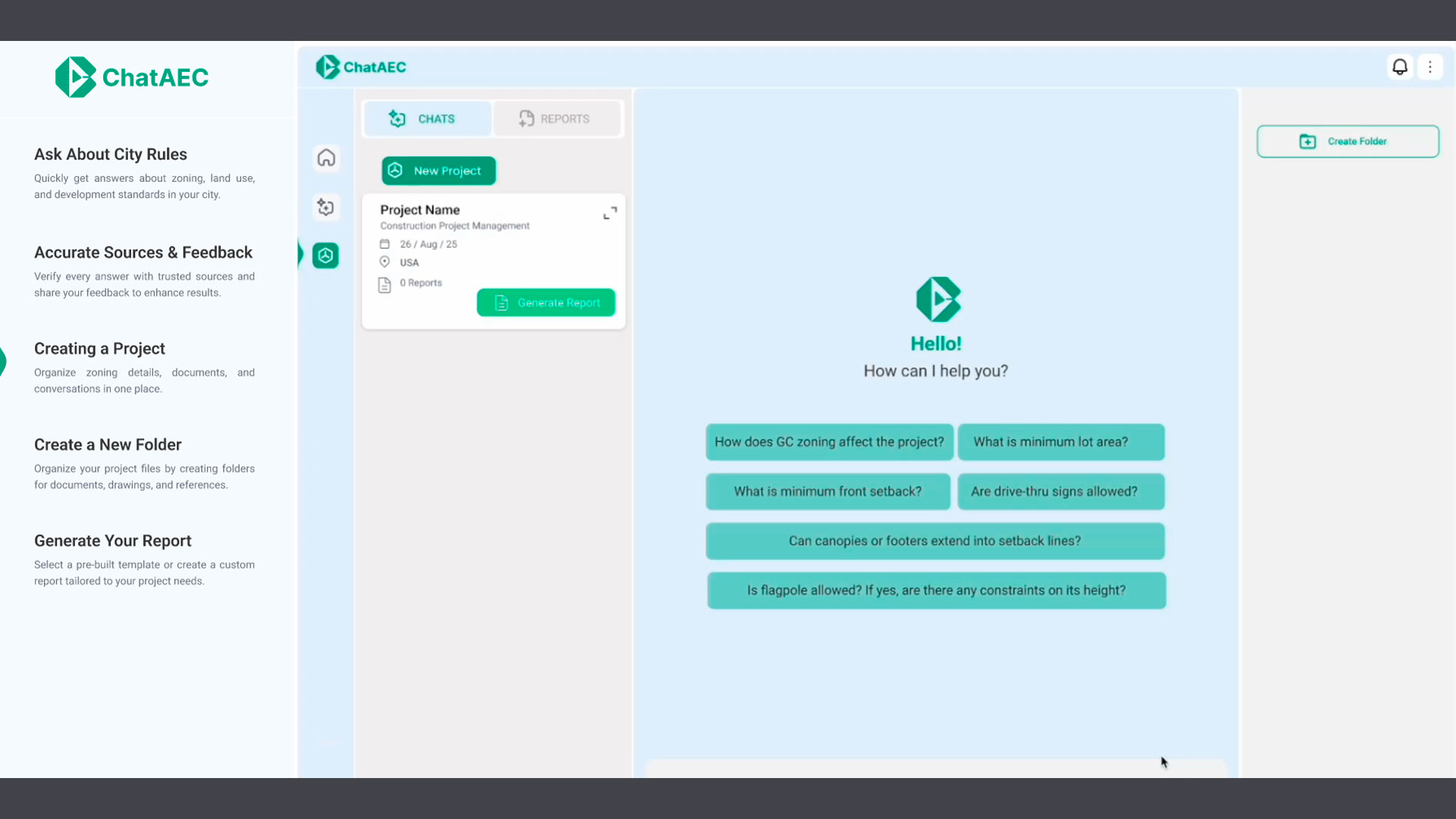This screenshot has width=1456, height=819.
Task: Open the 'Creating a Project' guide section
Action: (99, 349)
